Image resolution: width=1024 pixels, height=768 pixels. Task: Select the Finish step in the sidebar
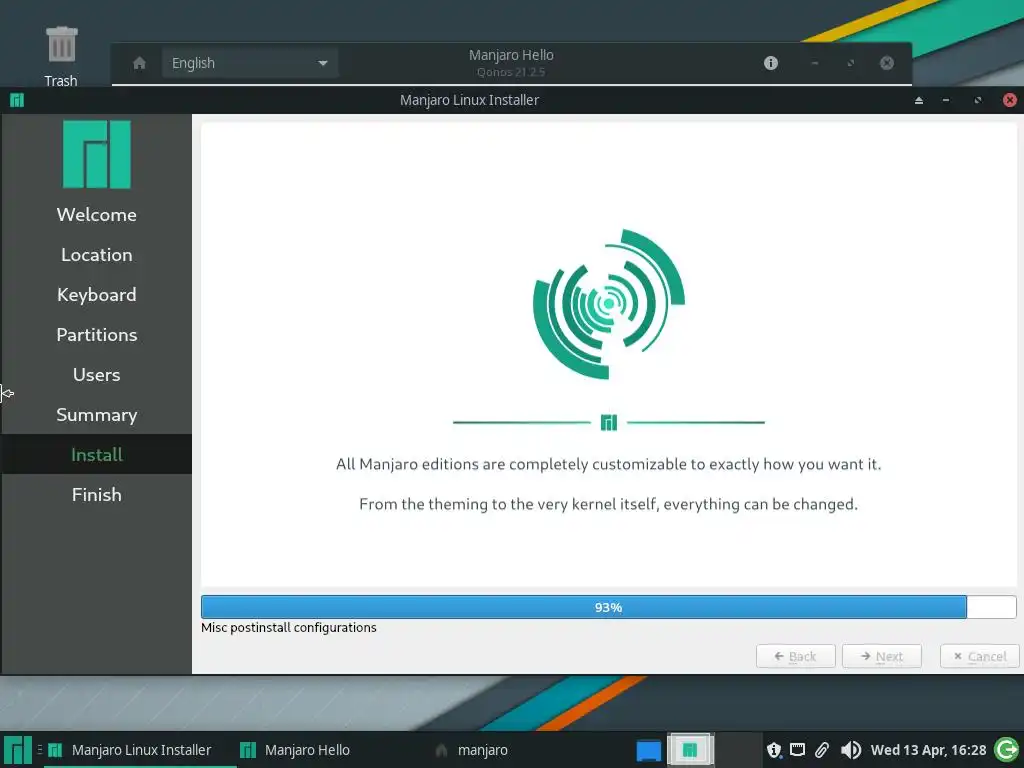(x=97, y=494)
